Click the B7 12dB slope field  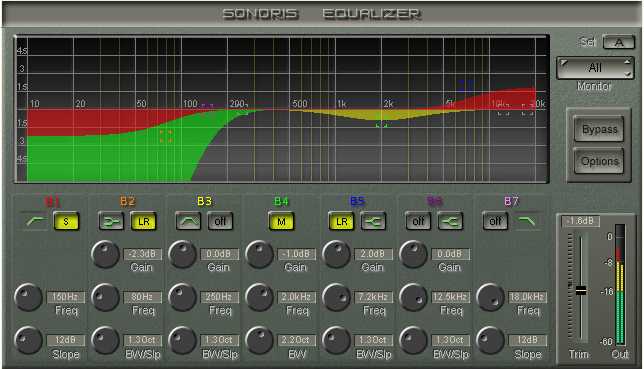[527, 340]
